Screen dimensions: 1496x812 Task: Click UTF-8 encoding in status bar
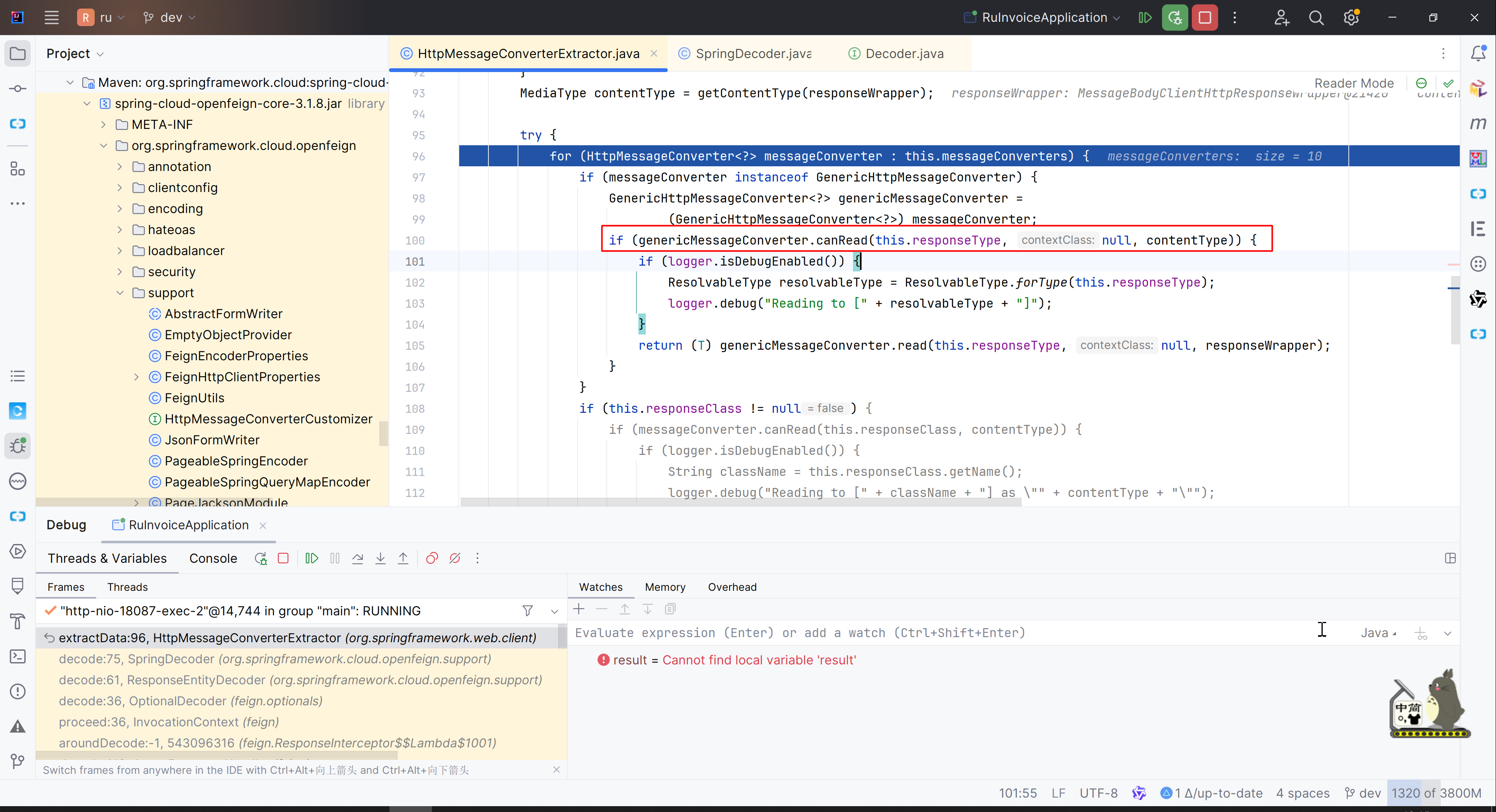pos(1098,793)
